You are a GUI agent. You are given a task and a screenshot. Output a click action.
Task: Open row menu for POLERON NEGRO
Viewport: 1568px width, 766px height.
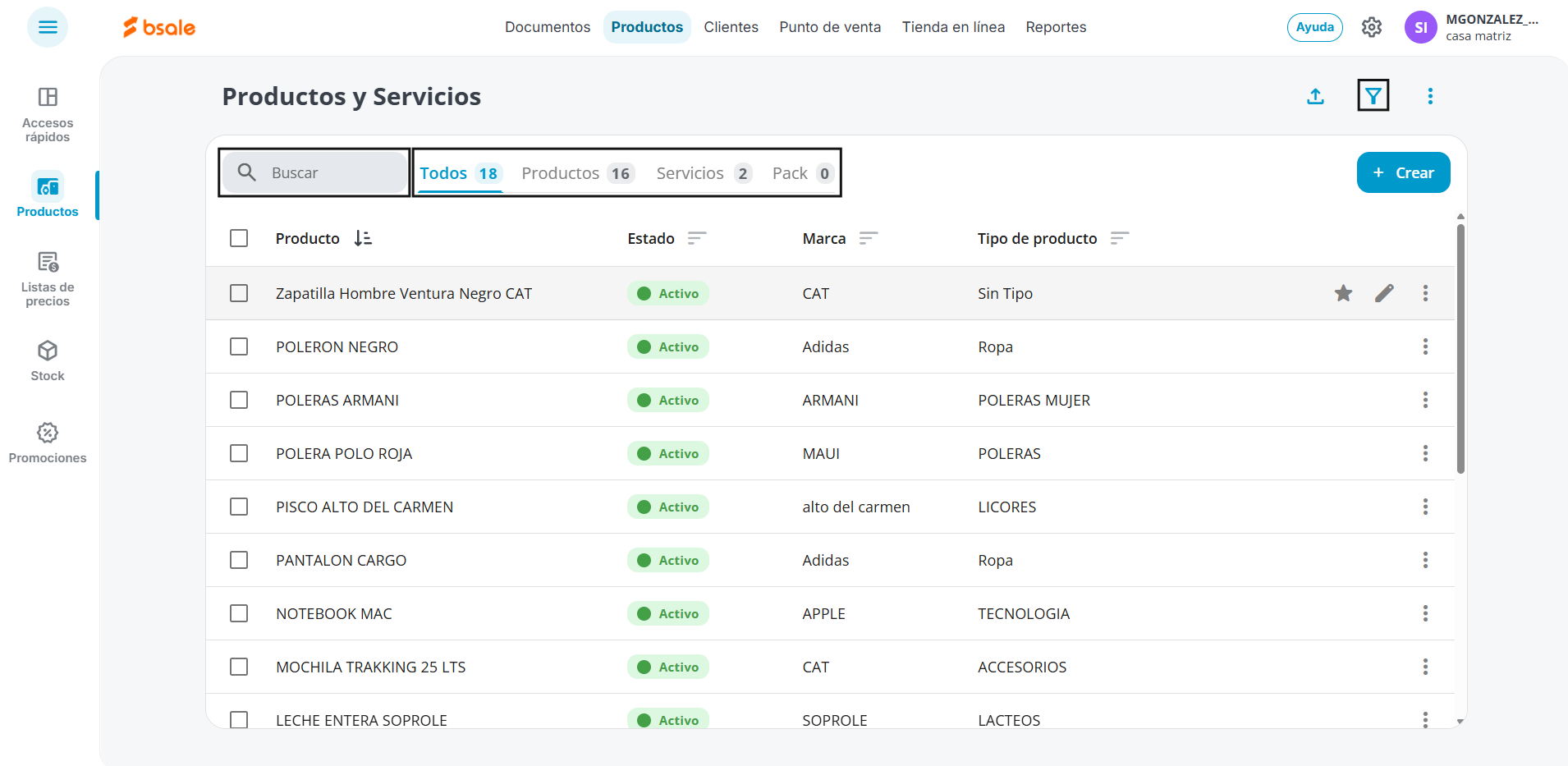(1425, 346)
